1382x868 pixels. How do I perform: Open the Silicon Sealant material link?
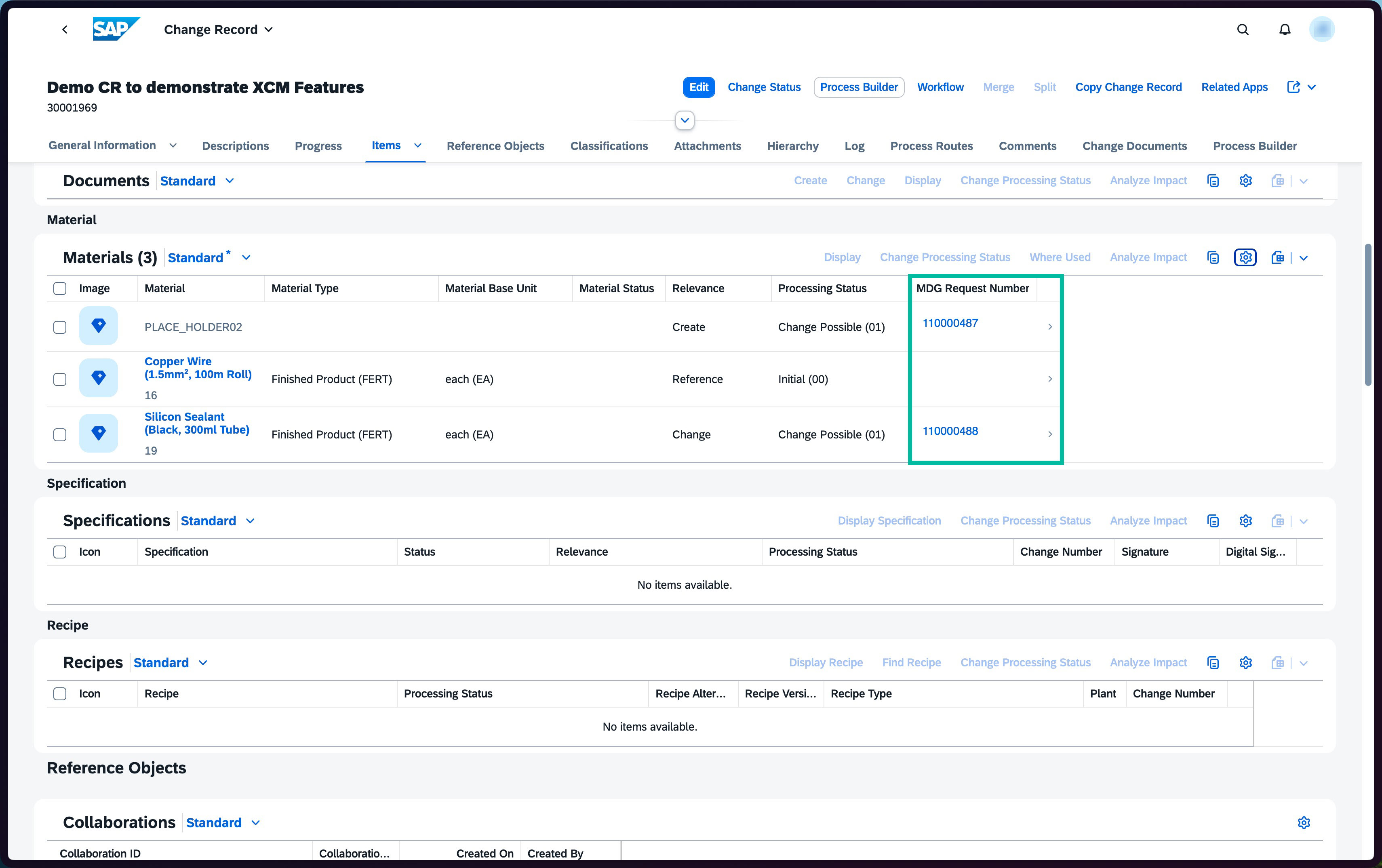(197, 423)
